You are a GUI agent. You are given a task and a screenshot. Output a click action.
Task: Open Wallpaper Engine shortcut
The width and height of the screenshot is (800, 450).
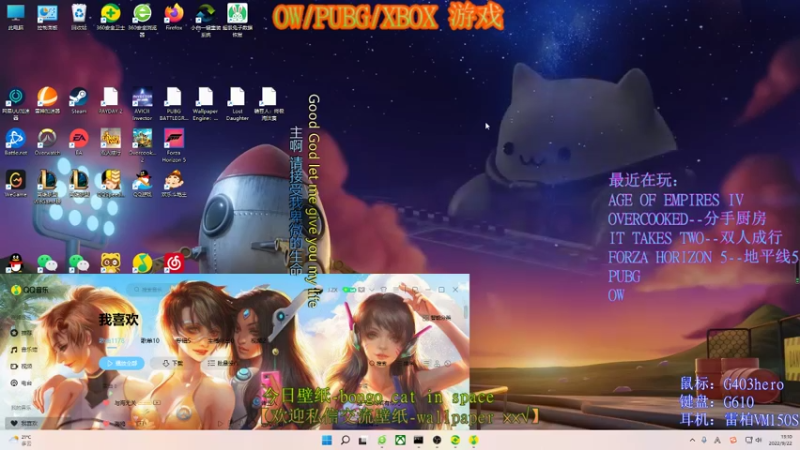pos(206,103)
